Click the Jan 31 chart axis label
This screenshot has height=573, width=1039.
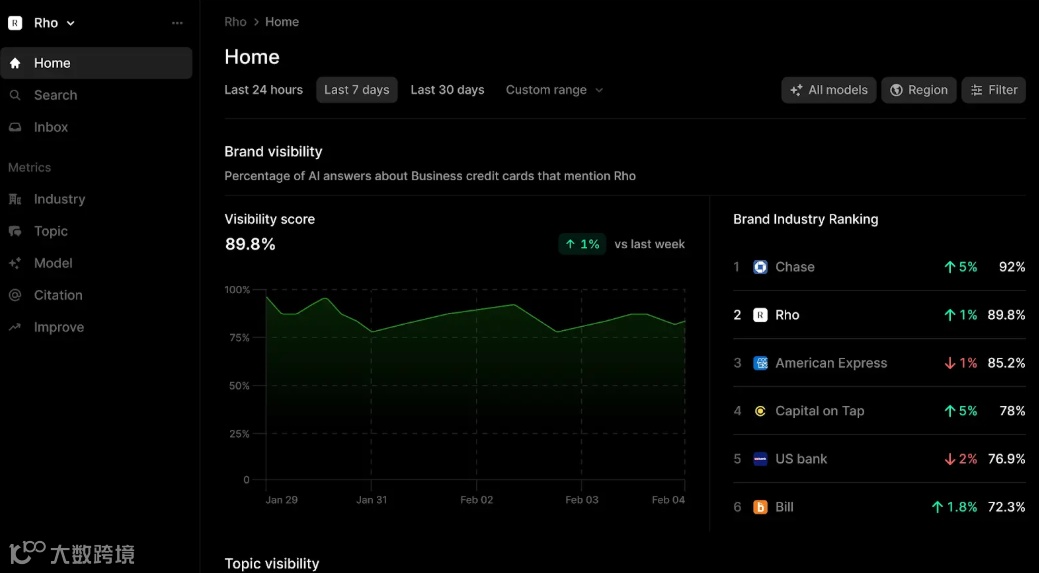[371, 500]
